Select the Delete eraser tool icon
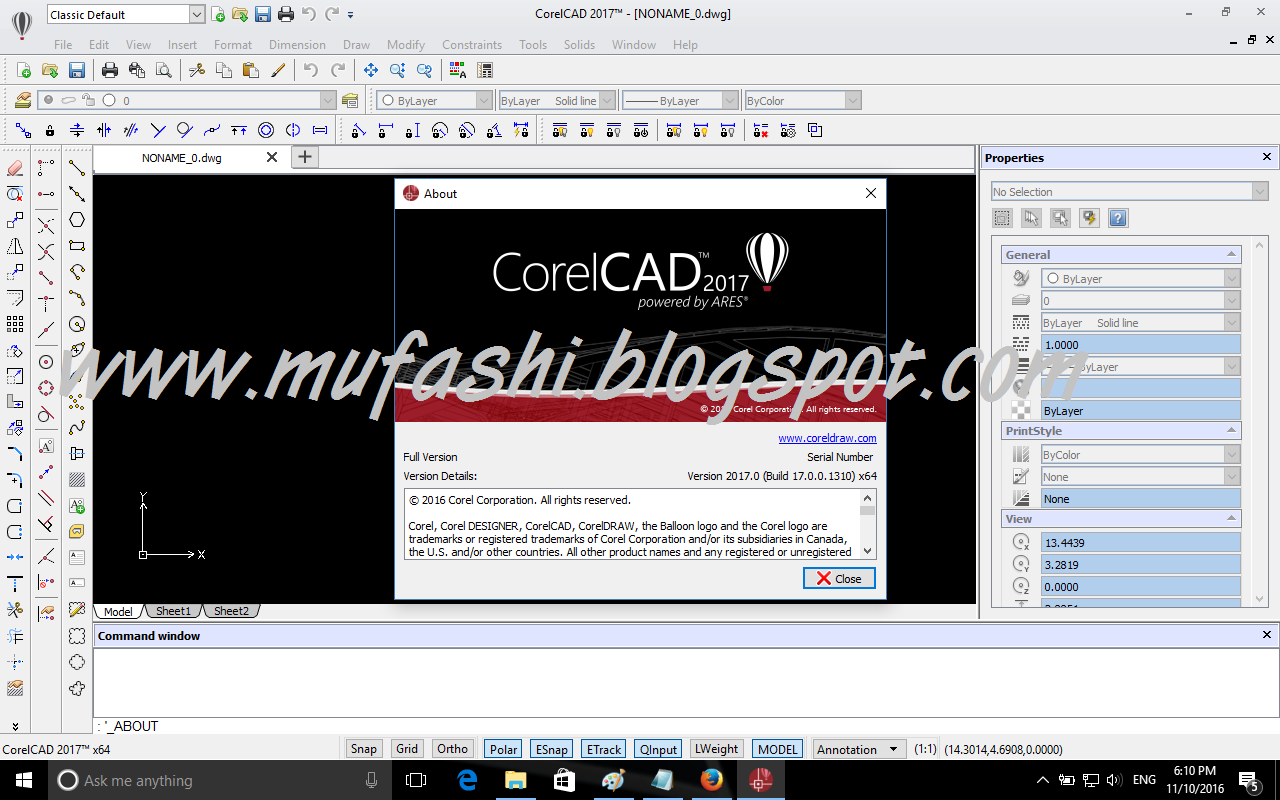 point(15,168)
